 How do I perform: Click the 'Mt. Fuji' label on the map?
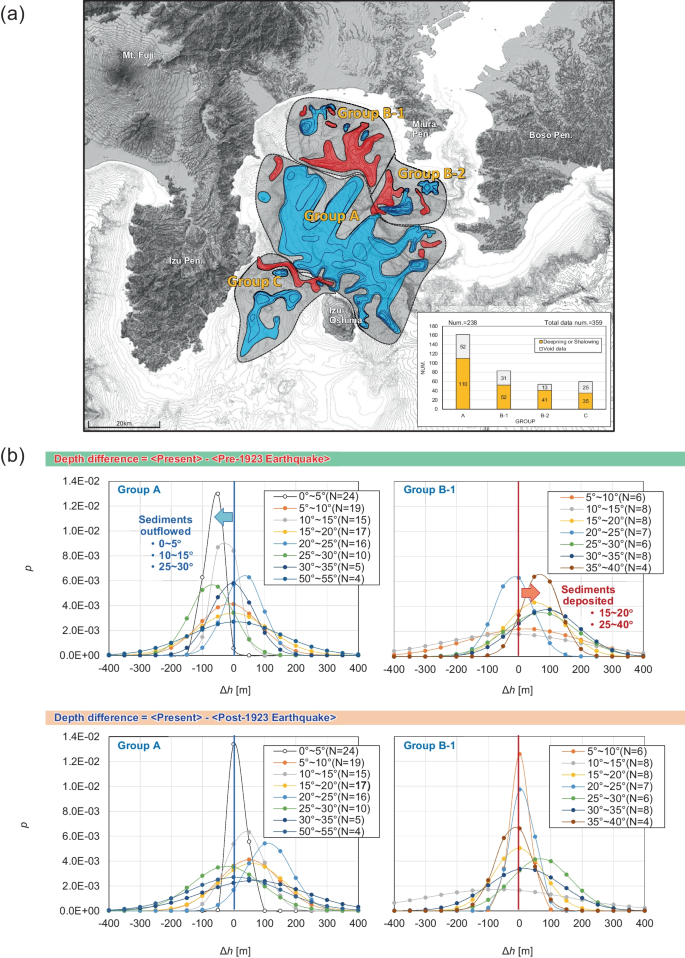point(137,55)
